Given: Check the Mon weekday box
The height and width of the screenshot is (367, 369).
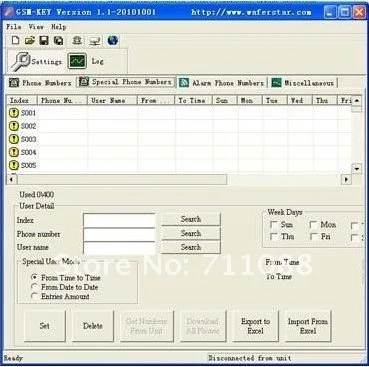Looking at the screenshot, I should tap(313, 225).
